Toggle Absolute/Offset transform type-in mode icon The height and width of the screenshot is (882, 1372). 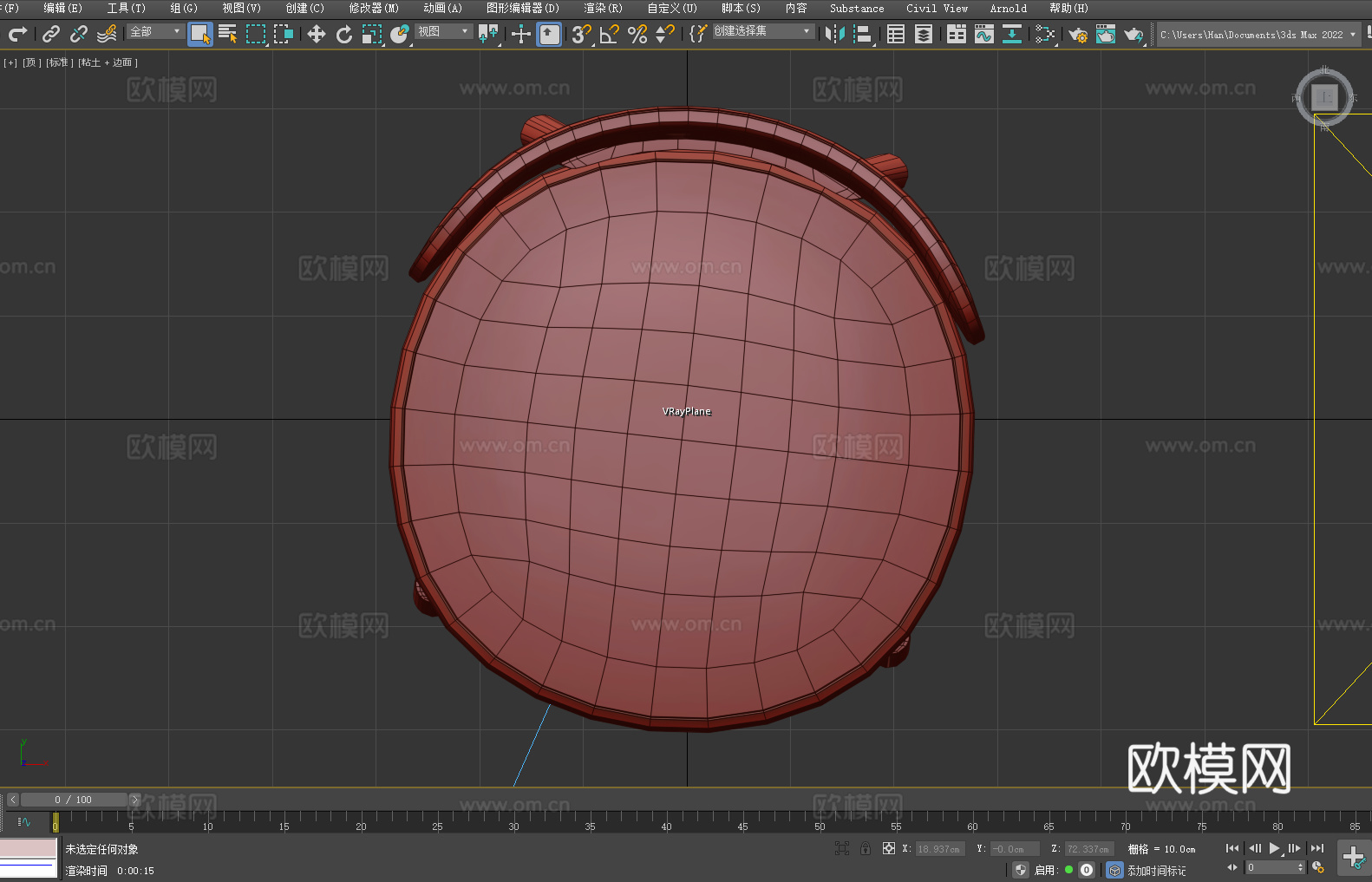click(889, 848)
